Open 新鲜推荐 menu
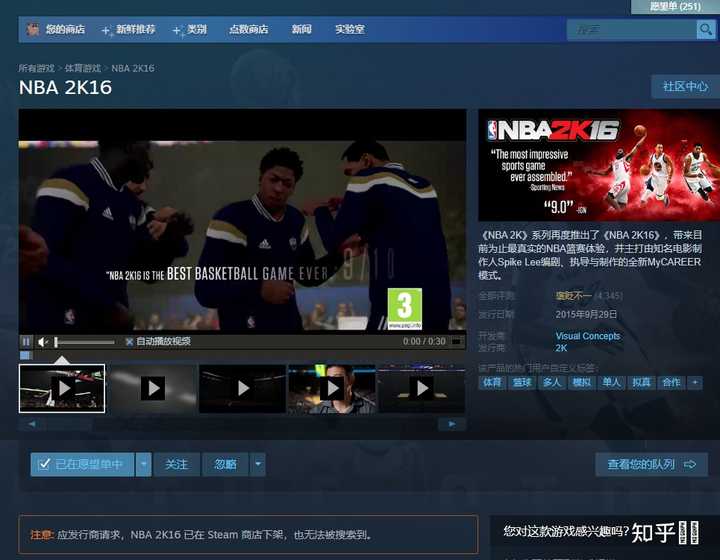The width and height of the screenshot is (720, 560). [x=135, y=30]
